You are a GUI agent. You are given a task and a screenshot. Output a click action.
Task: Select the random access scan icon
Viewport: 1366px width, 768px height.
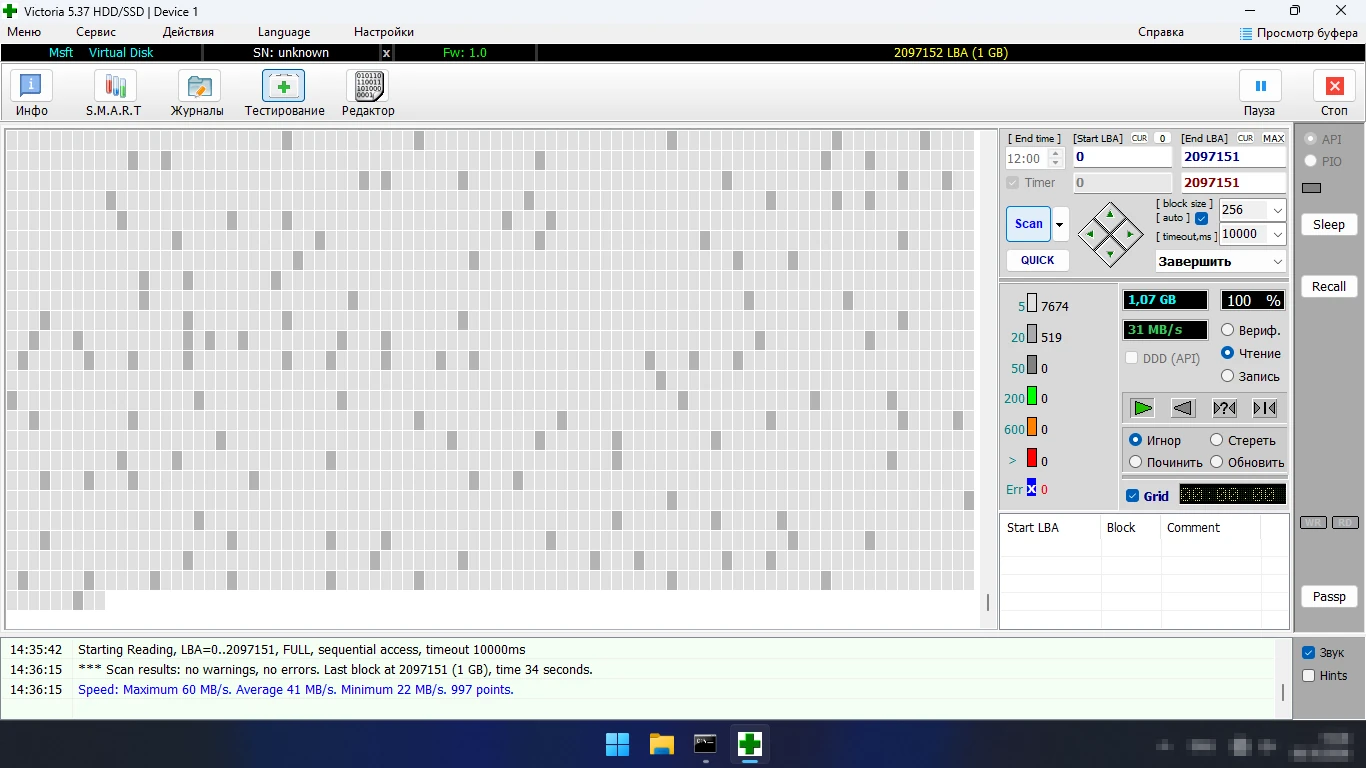[1224, 408]
